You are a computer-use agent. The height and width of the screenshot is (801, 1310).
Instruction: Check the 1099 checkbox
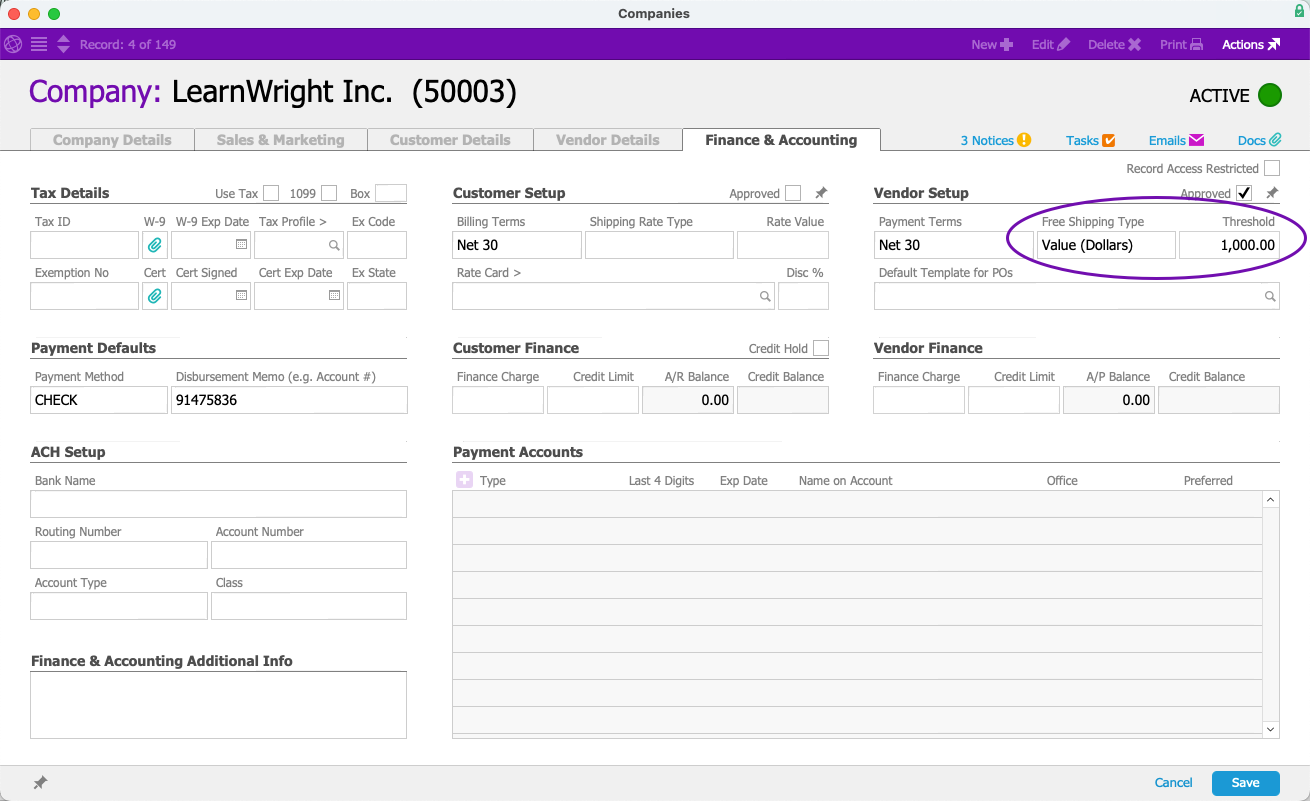click(329, 193)
